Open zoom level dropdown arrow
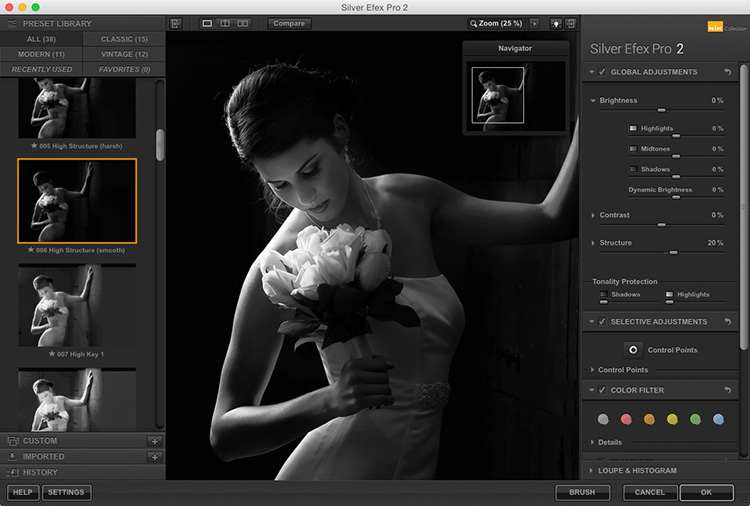 click(x=535, y=23)
